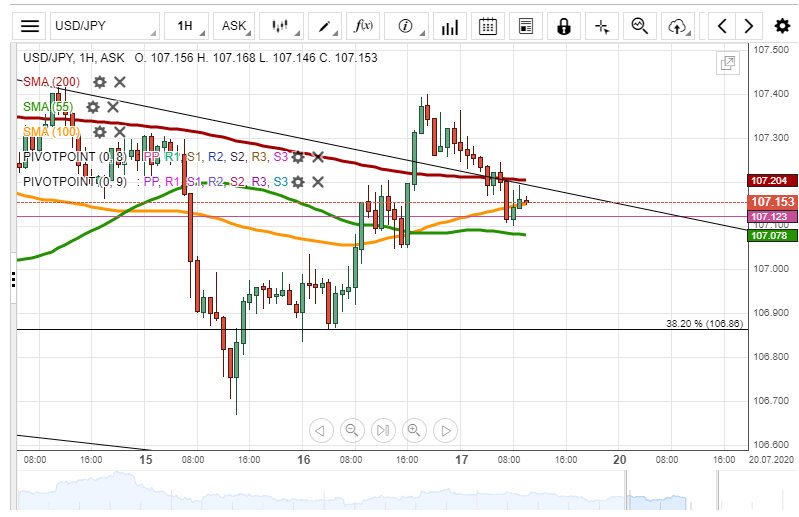The width and height of the screenshot is (799, 517).
Task: Open chart settings gear in toolbar
Action: [x=782, y=26]
